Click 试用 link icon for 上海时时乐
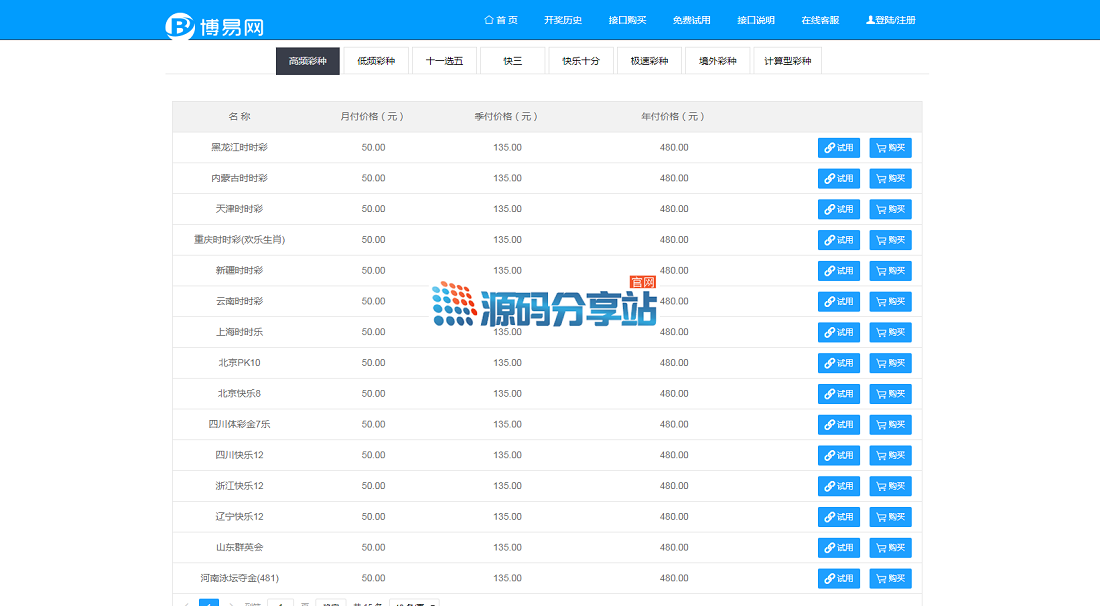This screenshot has height=606, width=1100. (x=829, y=333)
